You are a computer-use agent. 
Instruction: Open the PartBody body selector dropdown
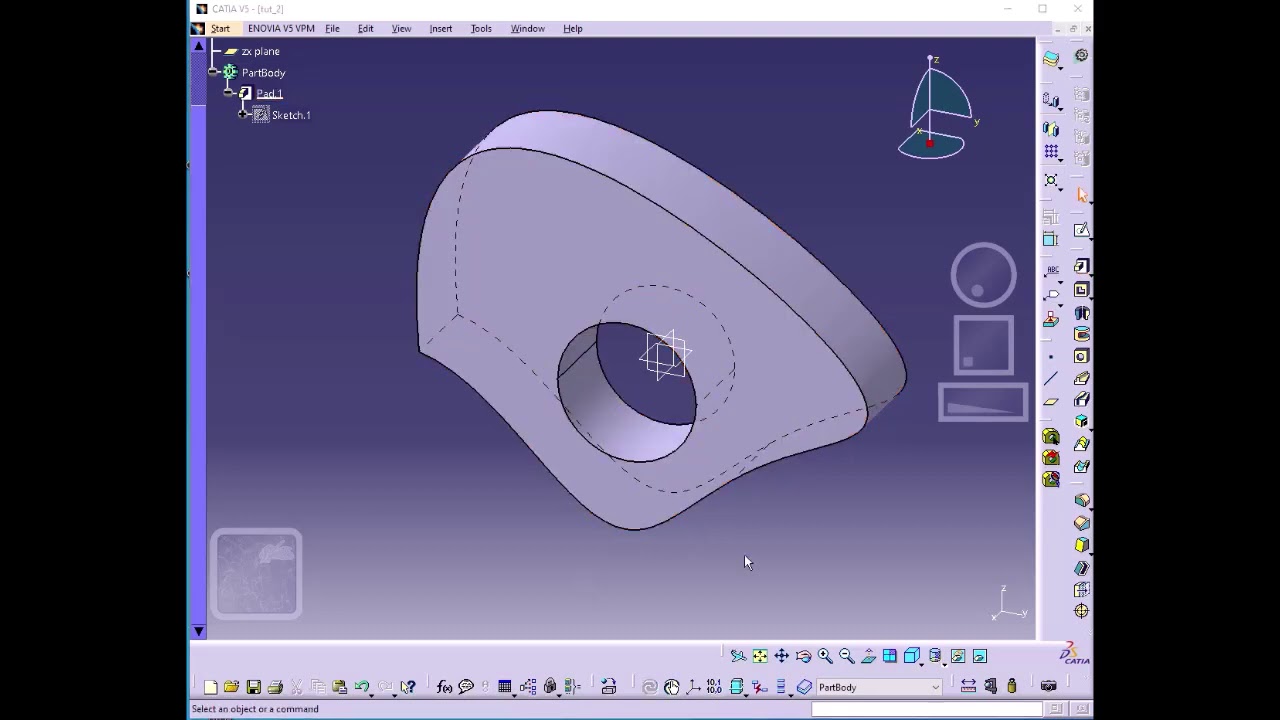tap(877, 687)
